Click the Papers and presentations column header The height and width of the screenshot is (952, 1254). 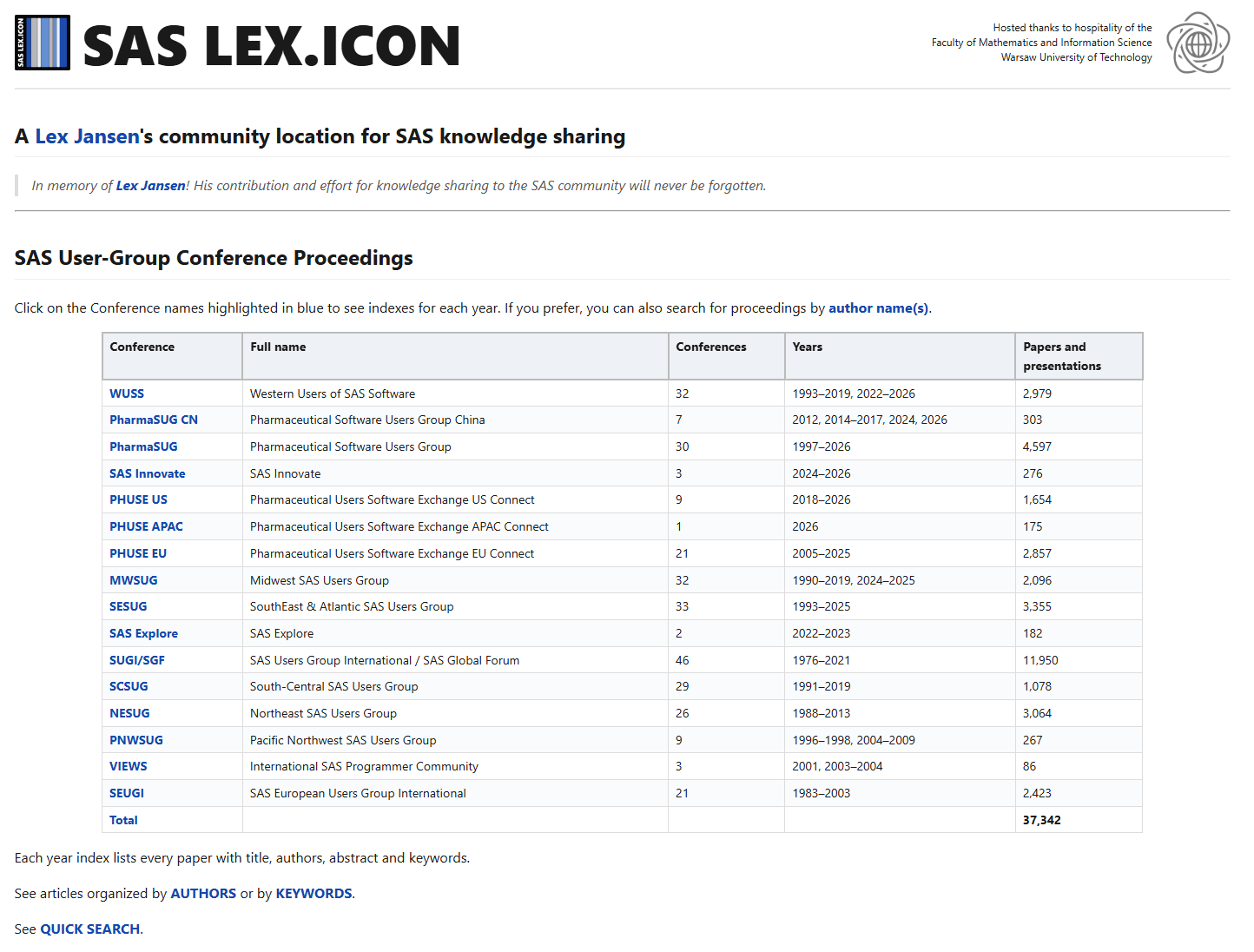pos(1079,356)
